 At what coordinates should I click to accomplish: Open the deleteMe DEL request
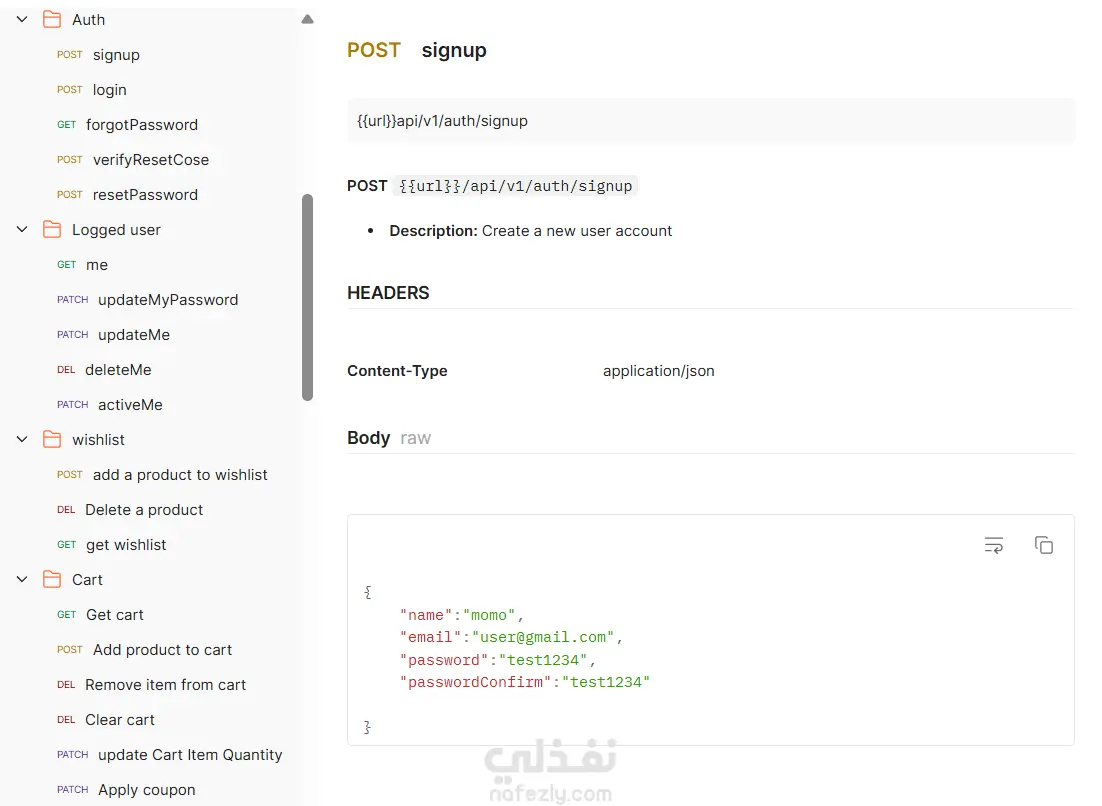pyautogui.click(x=118, y=370)
